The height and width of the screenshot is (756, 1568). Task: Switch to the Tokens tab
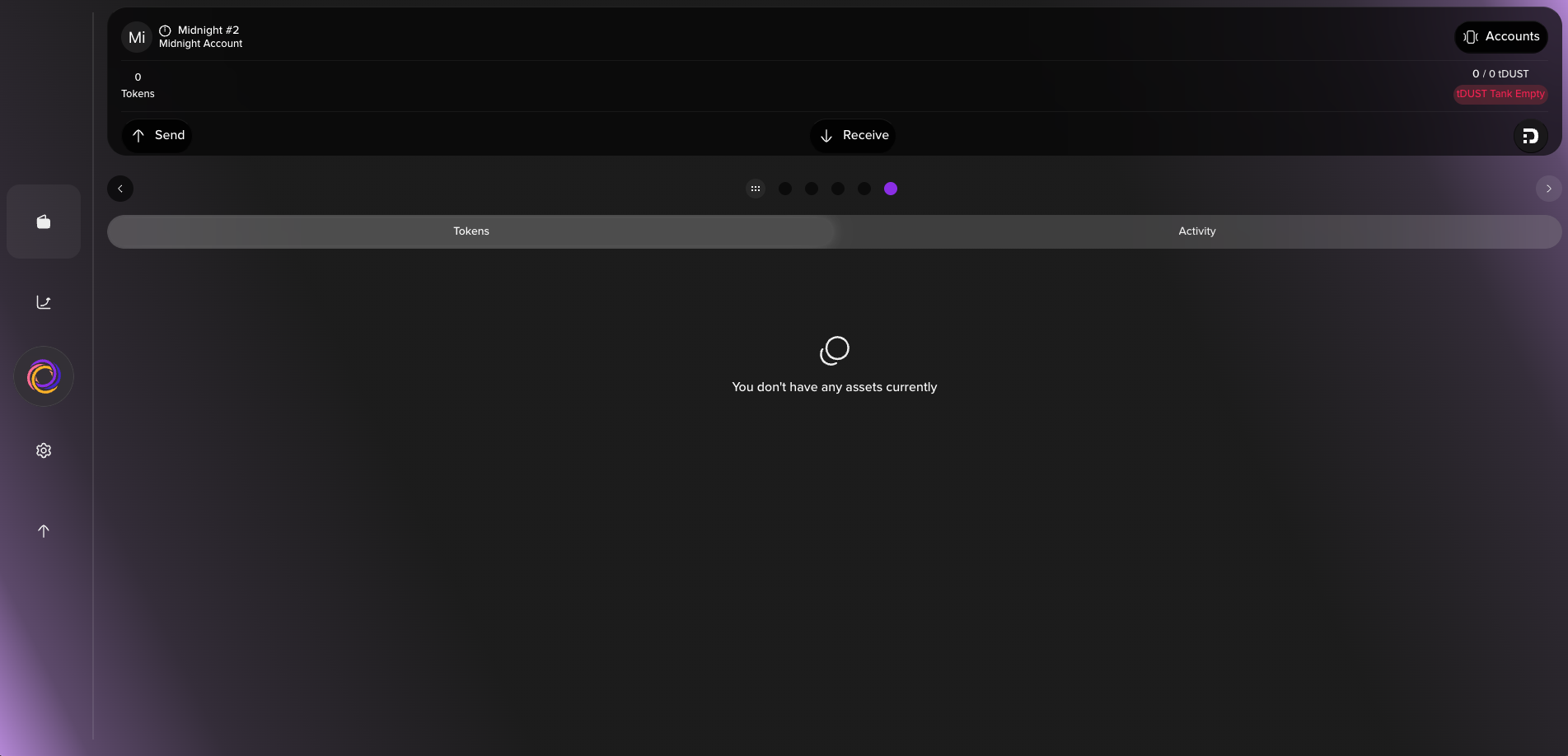(x=471, y=231)
